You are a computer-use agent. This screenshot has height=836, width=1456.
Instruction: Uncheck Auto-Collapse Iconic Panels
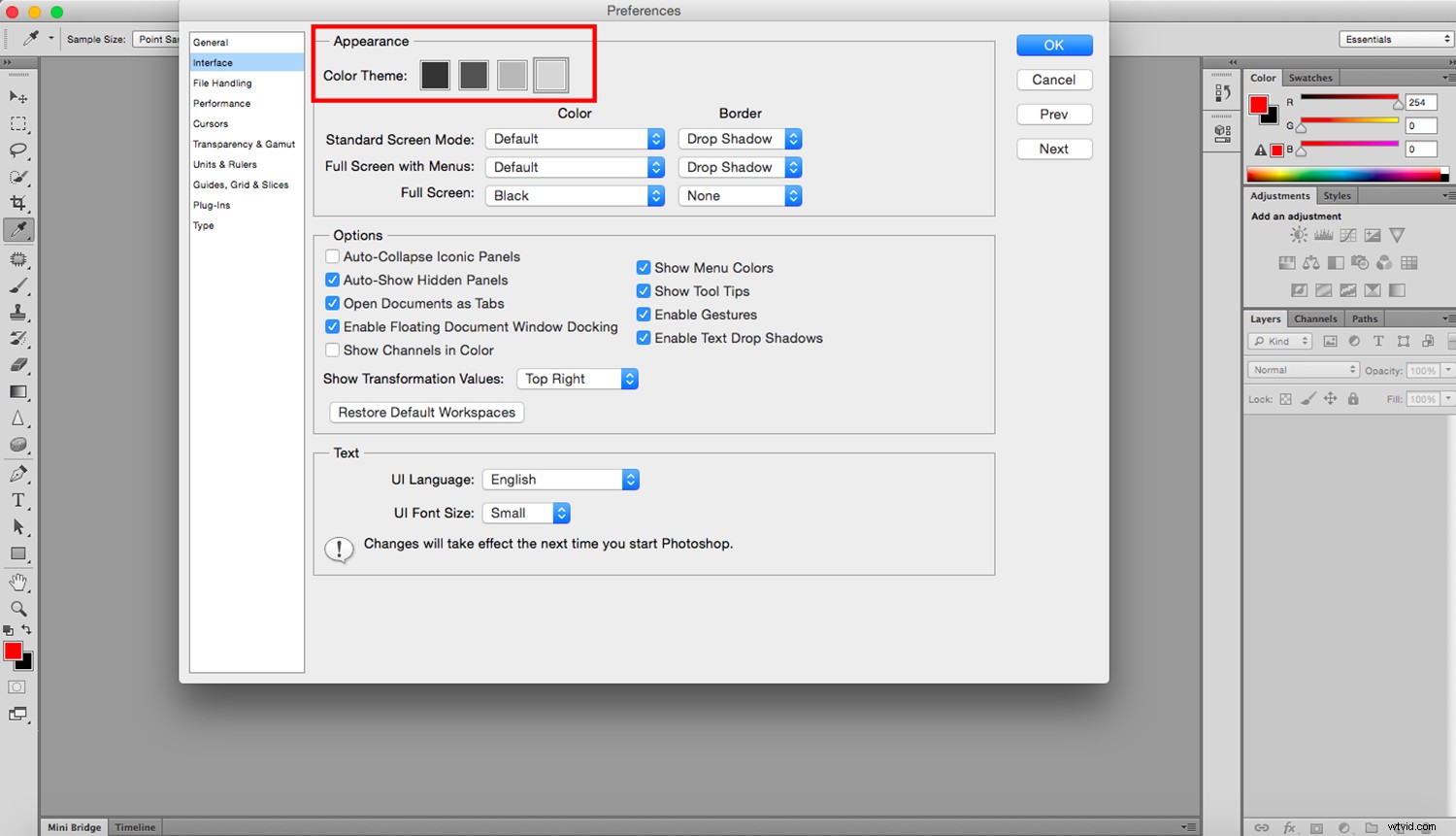click(333, 256)
